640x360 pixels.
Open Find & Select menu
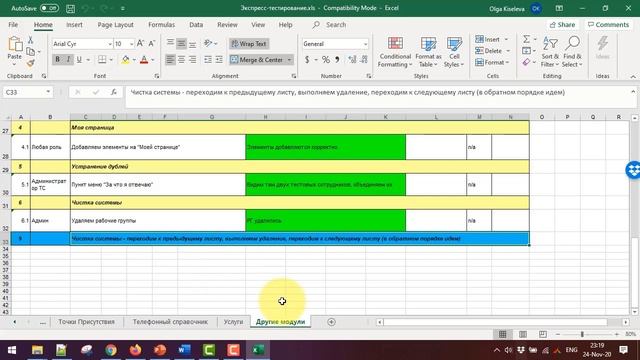tap(572, 52)
